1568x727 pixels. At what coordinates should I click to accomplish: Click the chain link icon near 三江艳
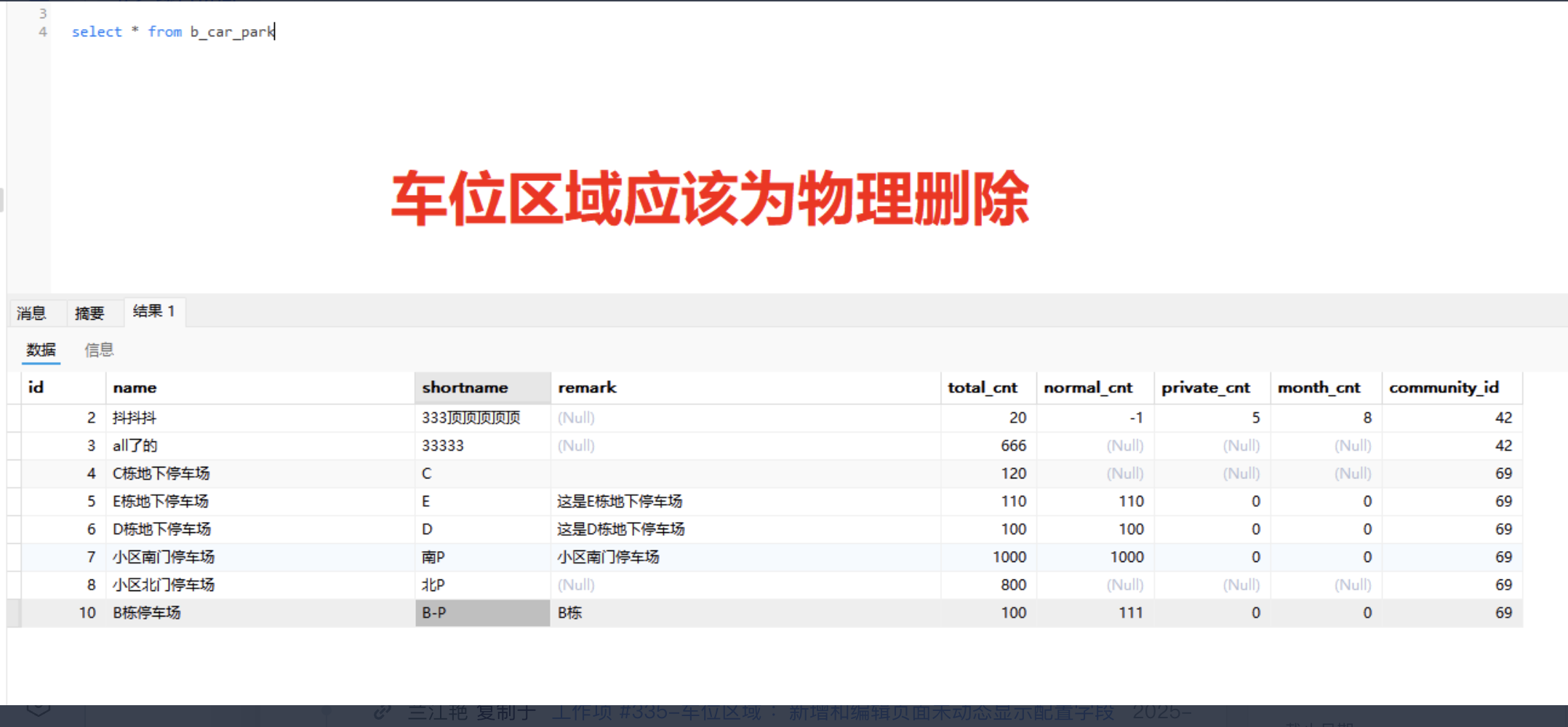(x=383, y=712)
